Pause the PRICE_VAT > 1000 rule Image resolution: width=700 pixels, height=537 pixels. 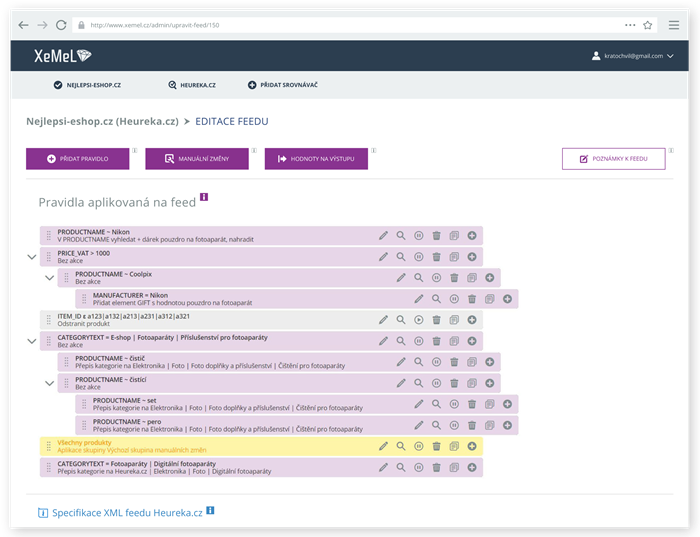[419, 257]
